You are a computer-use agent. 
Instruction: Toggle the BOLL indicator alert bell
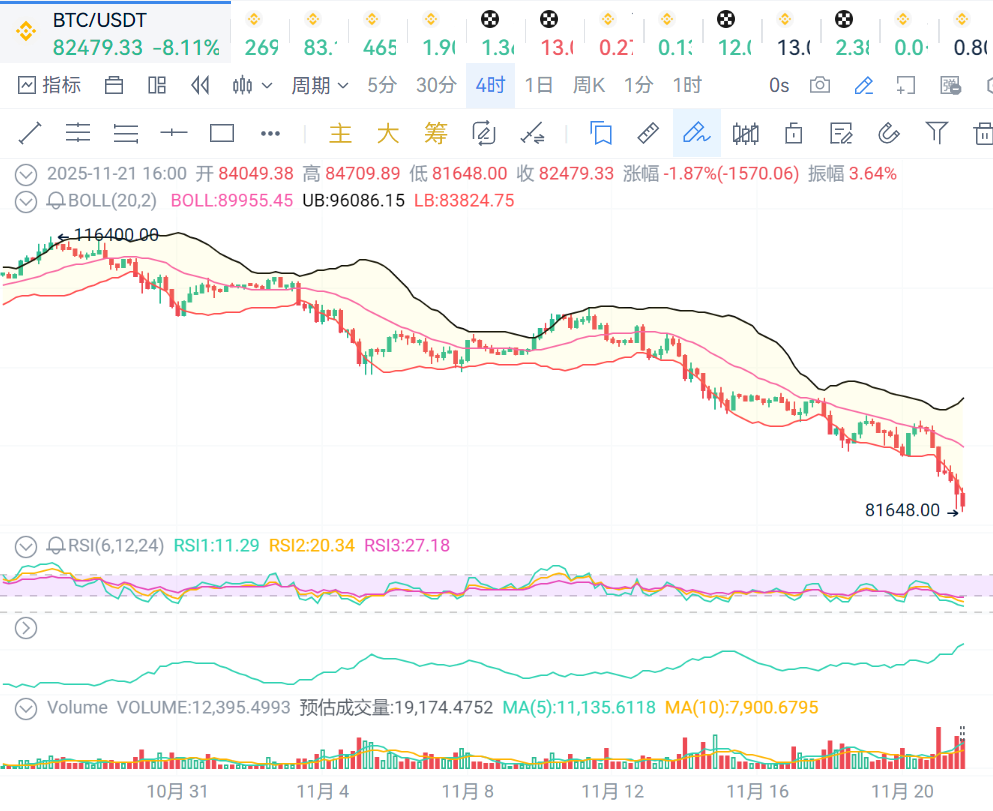(56, 201)
